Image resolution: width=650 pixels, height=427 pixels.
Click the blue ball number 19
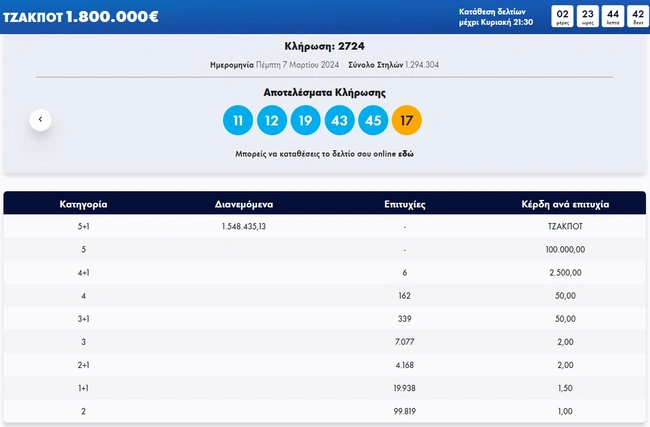coord(306,120)
